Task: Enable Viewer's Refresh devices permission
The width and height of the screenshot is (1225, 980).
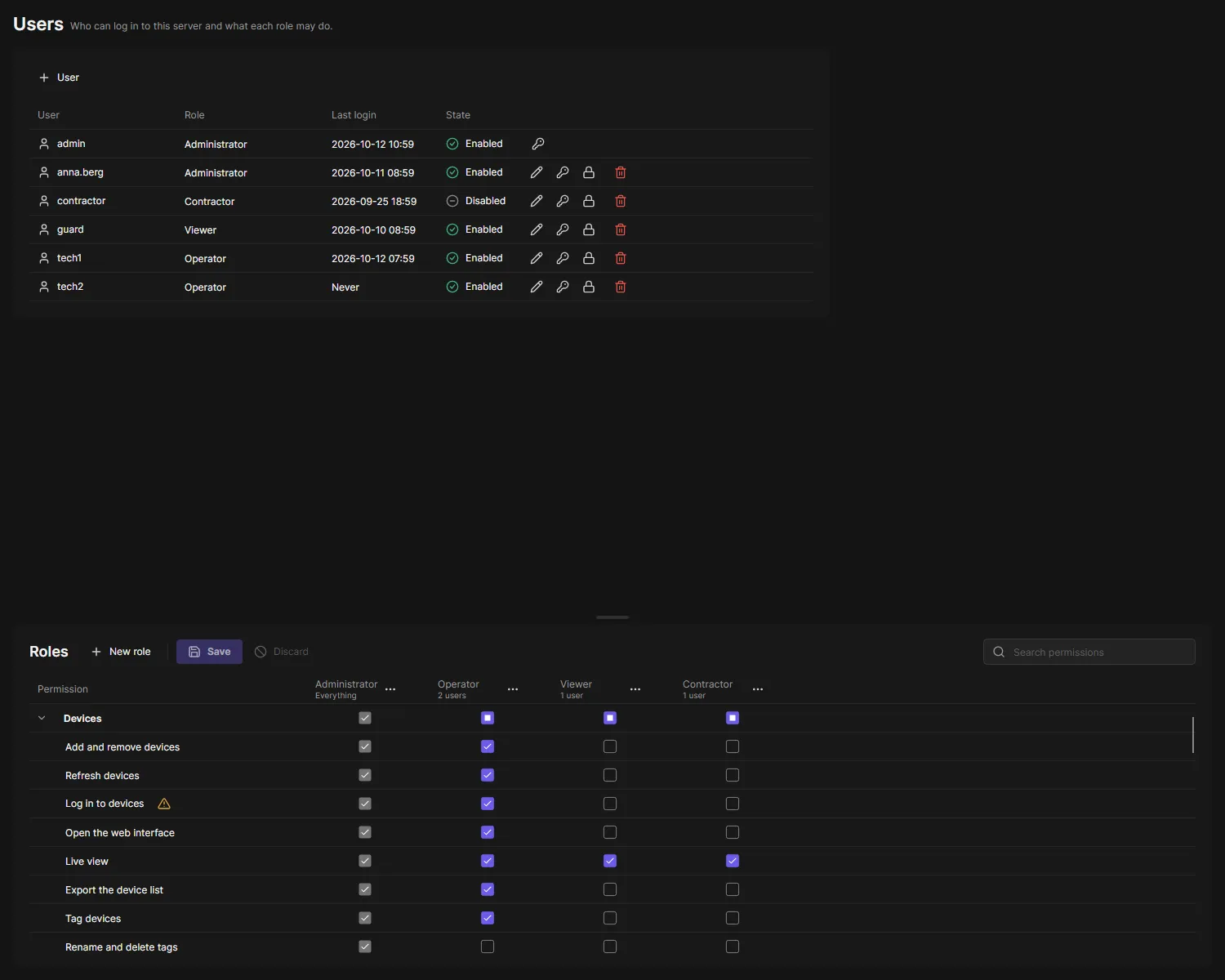Action: 610,775
